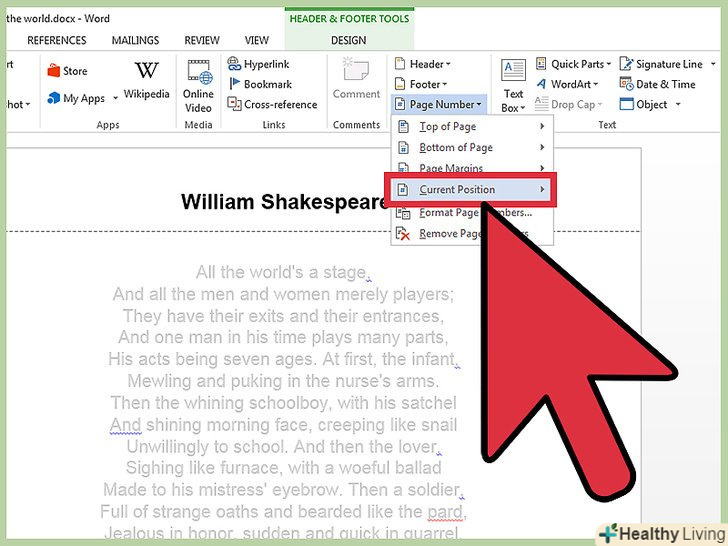
Task: Expand the Current Position submenu arrow
Action: pos(542,189)
